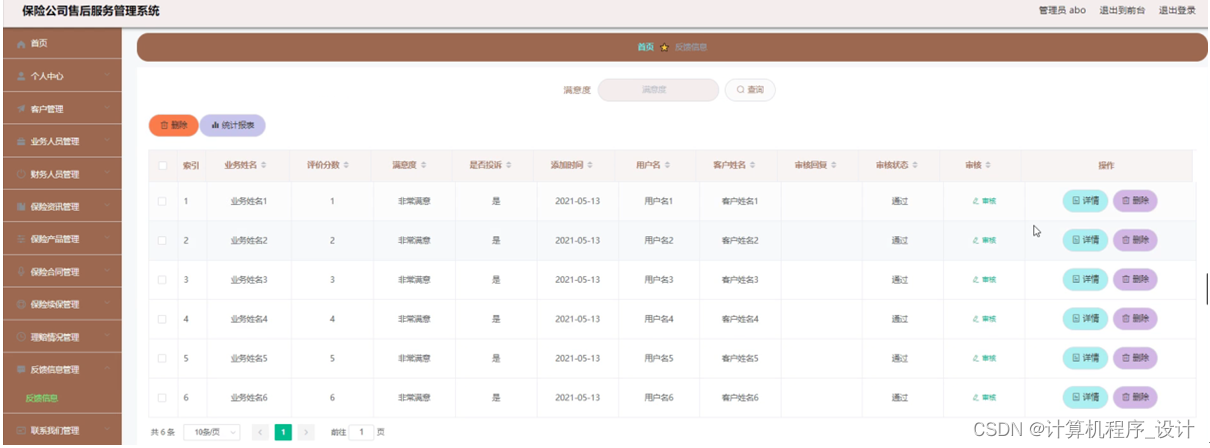Open the 10条/页 page size dropdown

coord(212,432)
